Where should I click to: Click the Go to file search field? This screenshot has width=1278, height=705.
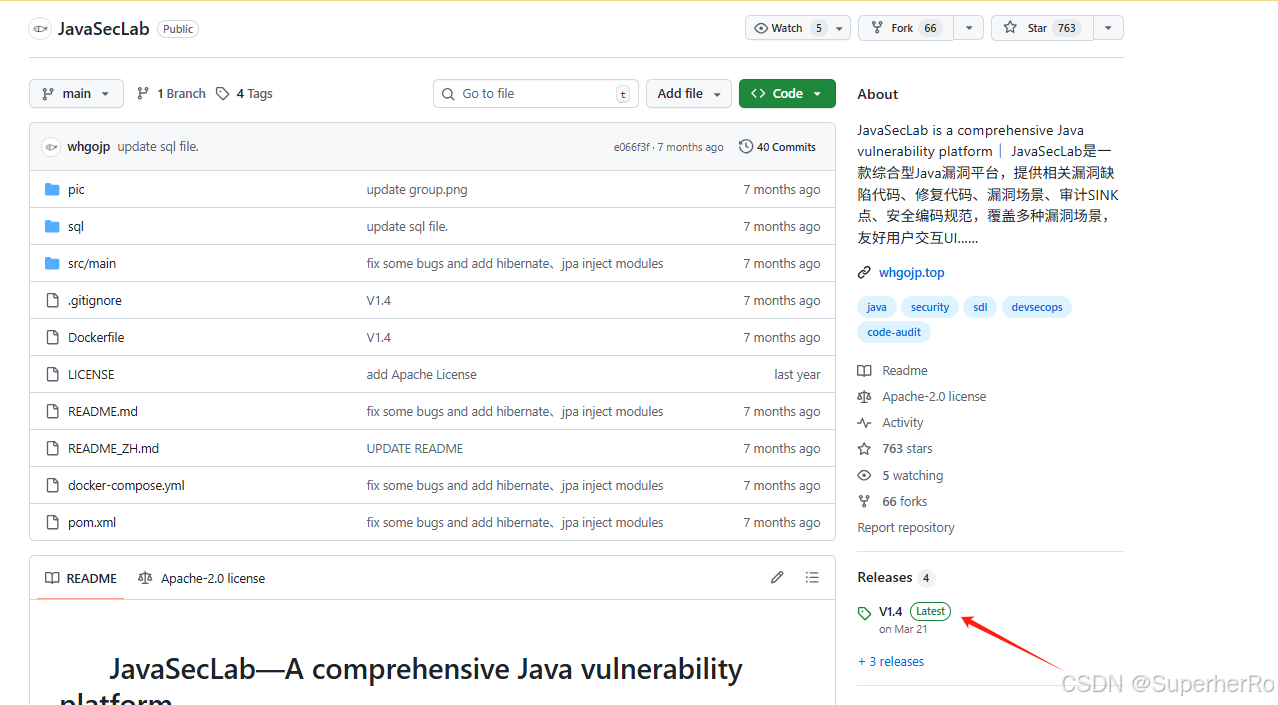535,93
